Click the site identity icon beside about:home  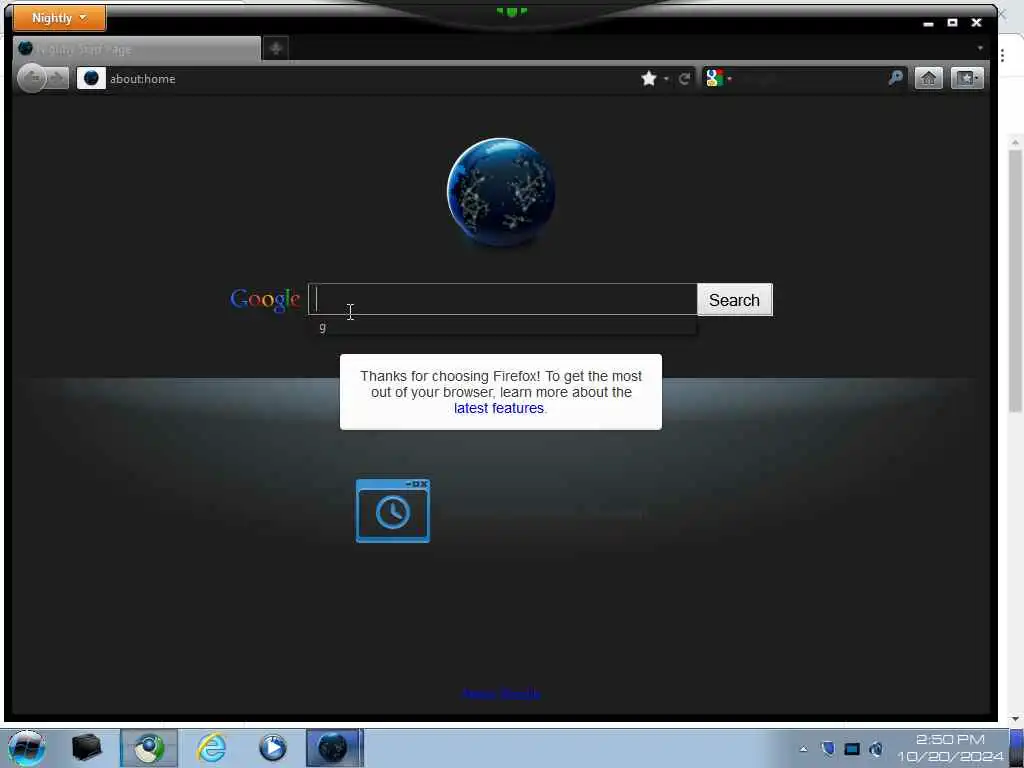point(91,78)
